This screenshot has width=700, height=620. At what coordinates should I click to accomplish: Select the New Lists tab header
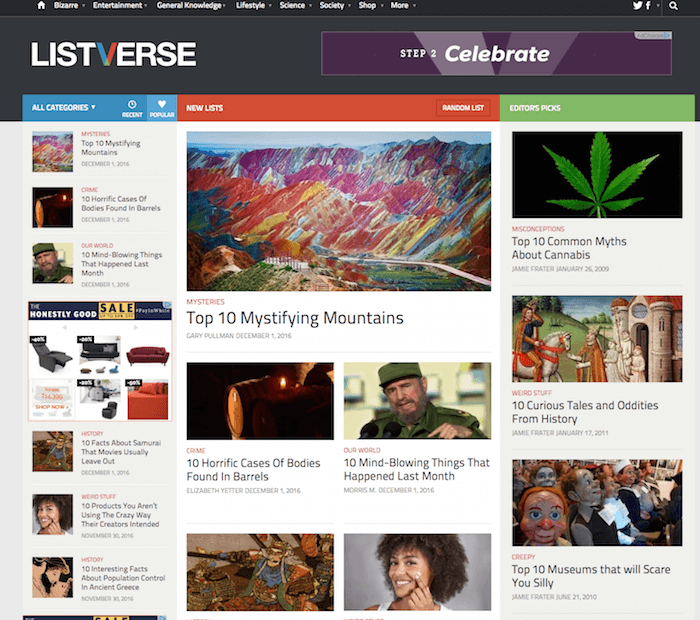tap(204, 108)
